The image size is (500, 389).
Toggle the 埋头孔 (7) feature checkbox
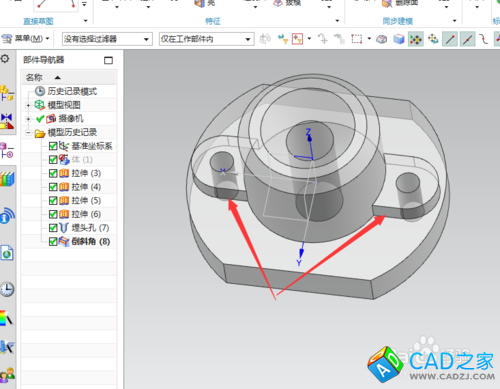pyautogui.click(x=53, y=228)
